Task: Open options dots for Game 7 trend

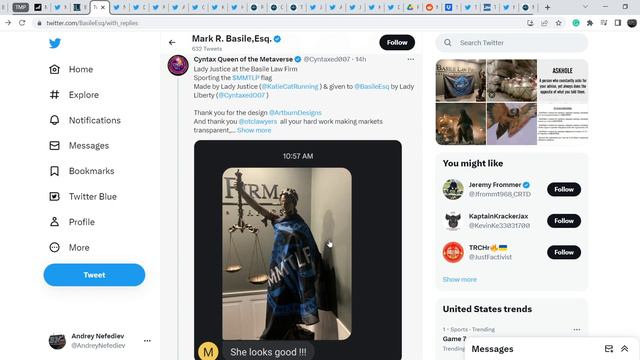Action: [x=577, y=329]
